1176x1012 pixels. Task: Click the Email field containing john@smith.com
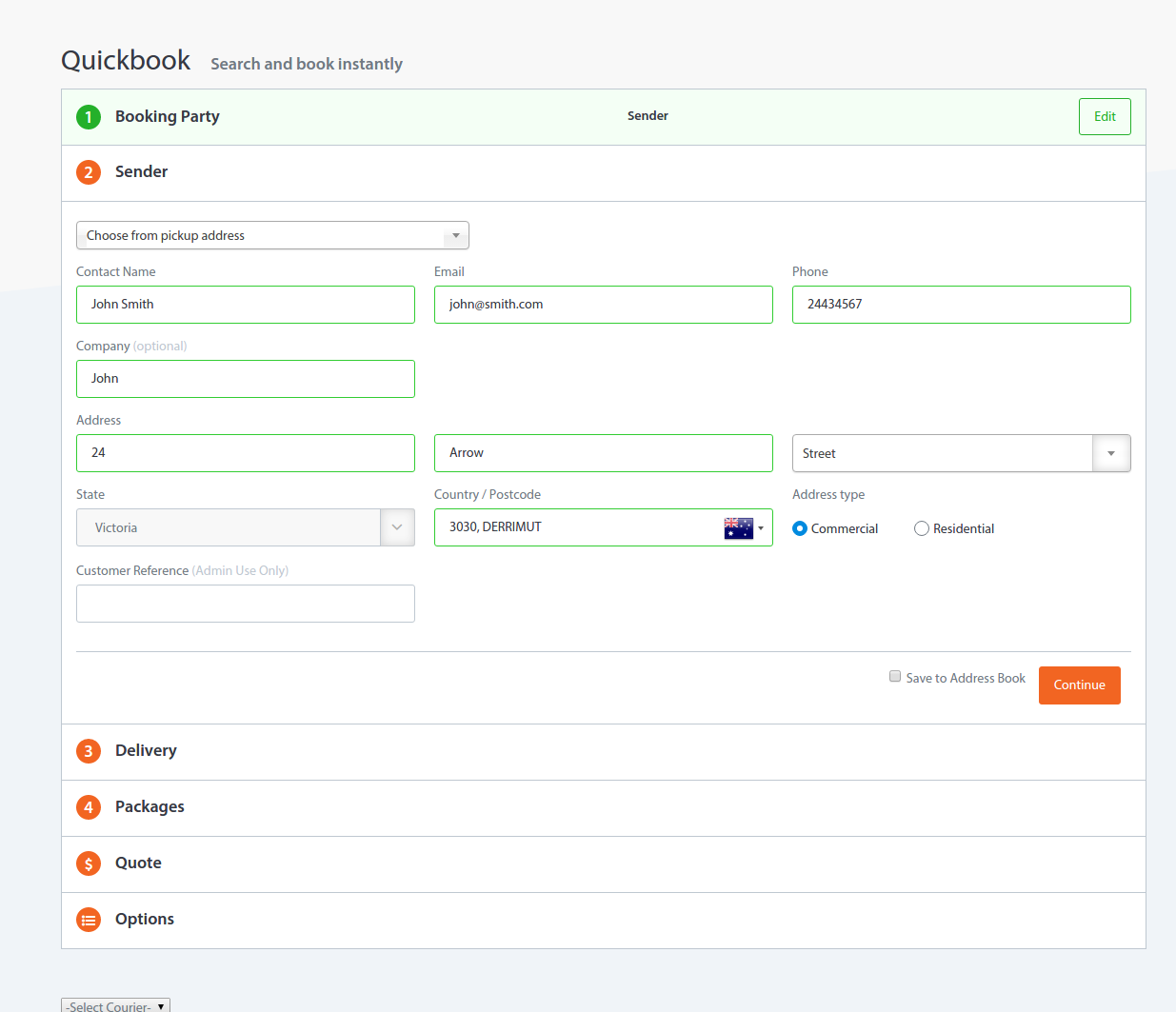click(603, 305)
